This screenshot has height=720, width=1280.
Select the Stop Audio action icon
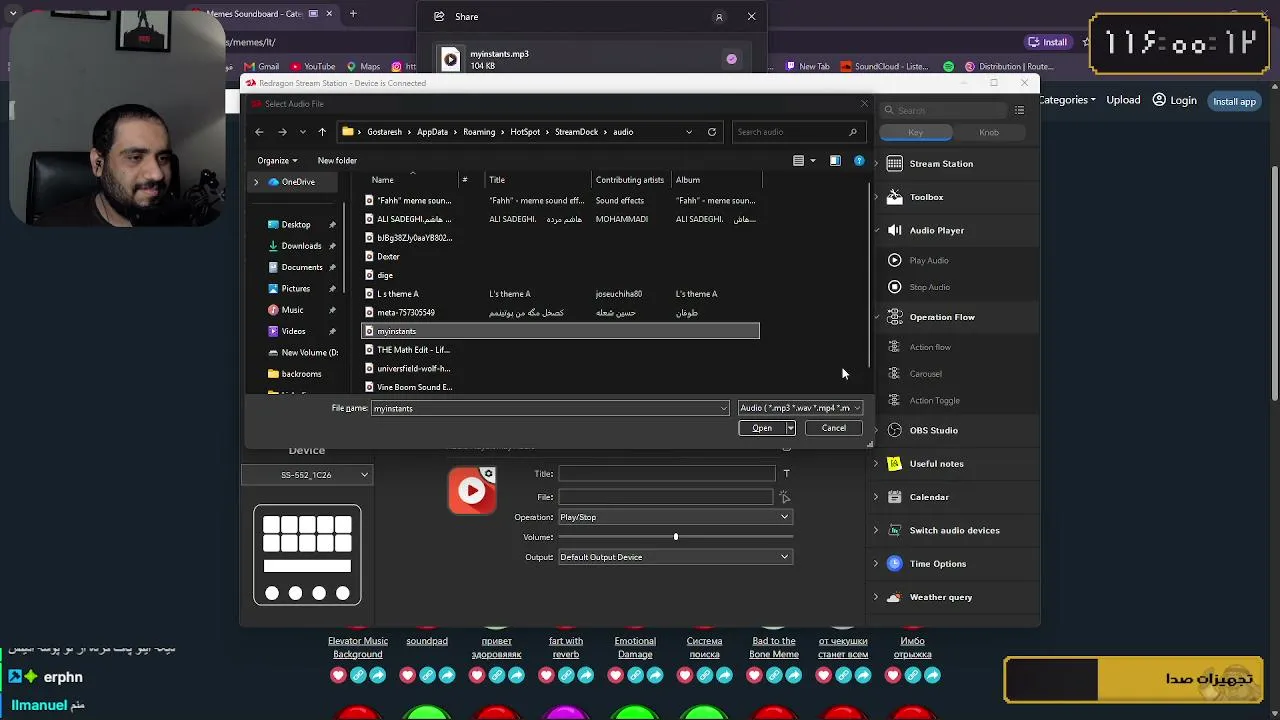point(894,287)
